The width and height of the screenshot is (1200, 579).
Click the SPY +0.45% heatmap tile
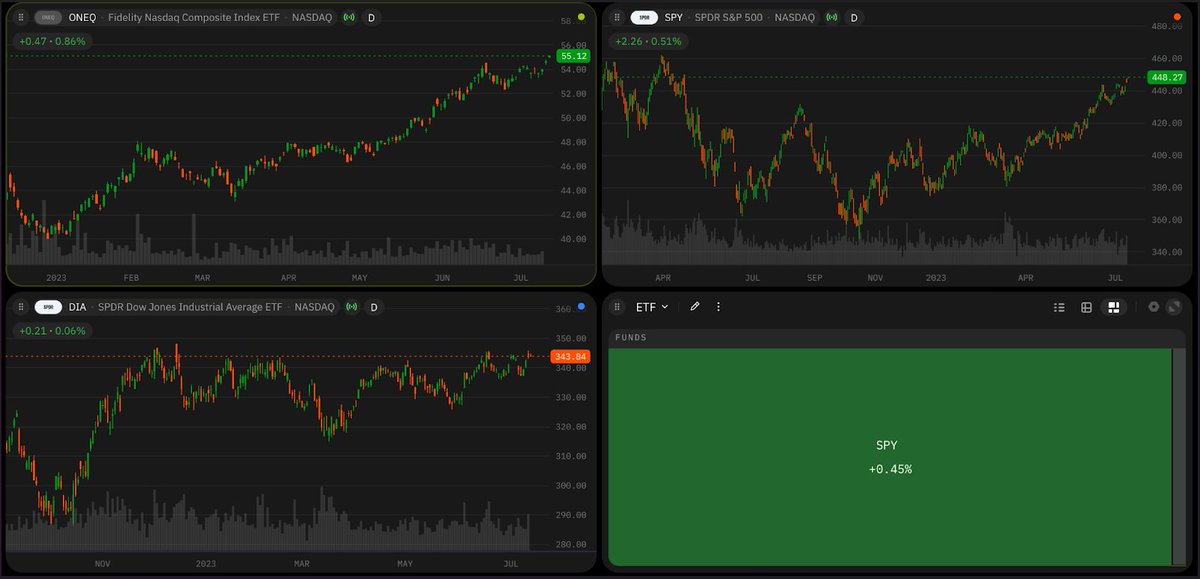[x=890, y=457]
